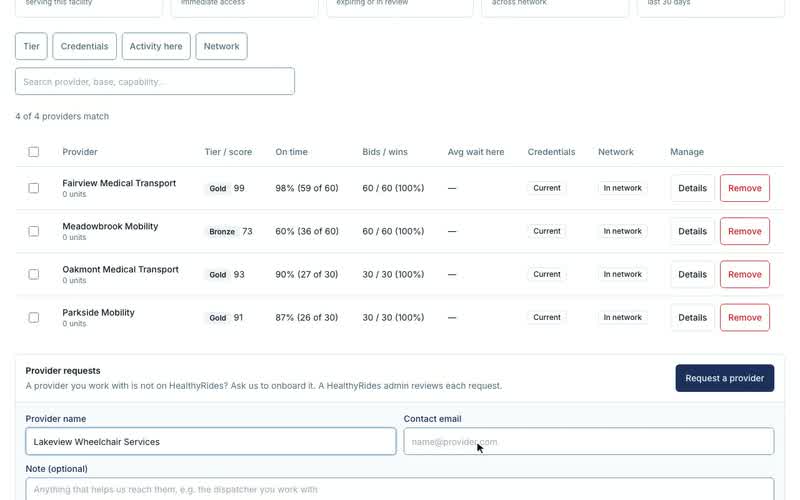The height and width of the screenshot is (500, 800).
Task: Open Details for Meadowbrook Mobility
Action: pyautogui.click(x=692, y=232)
